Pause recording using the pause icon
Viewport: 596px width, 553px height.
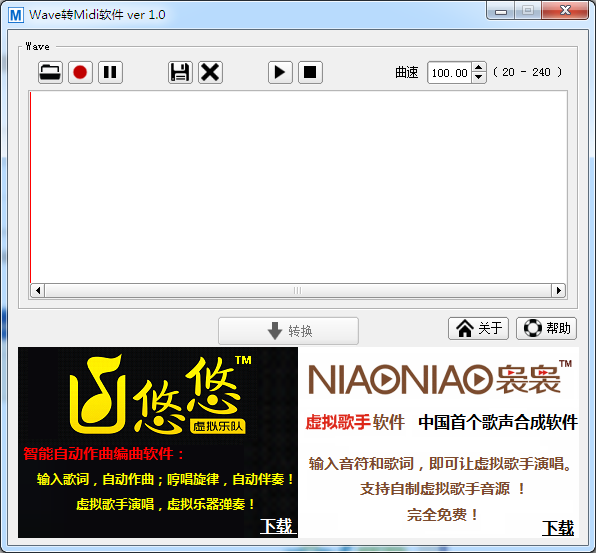pos(110,72)
